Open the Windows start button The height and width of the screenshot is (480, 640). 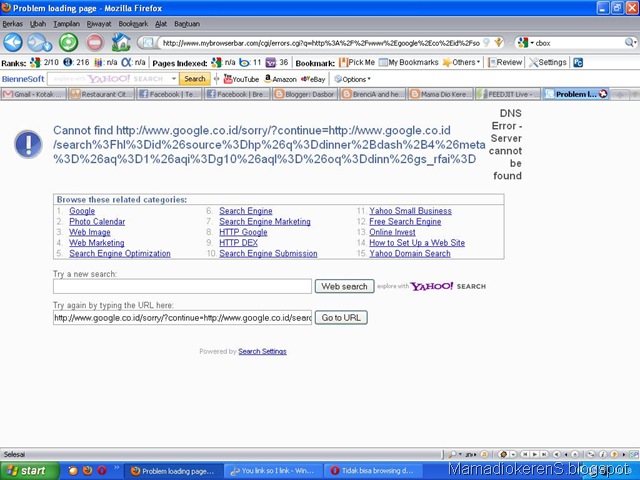pos(29,471)
